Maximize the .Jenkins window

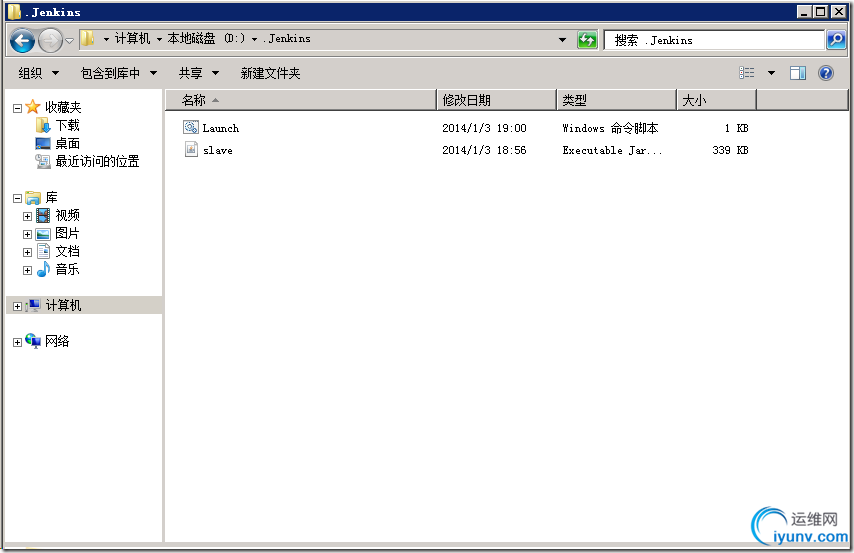(x=820, y=11)
